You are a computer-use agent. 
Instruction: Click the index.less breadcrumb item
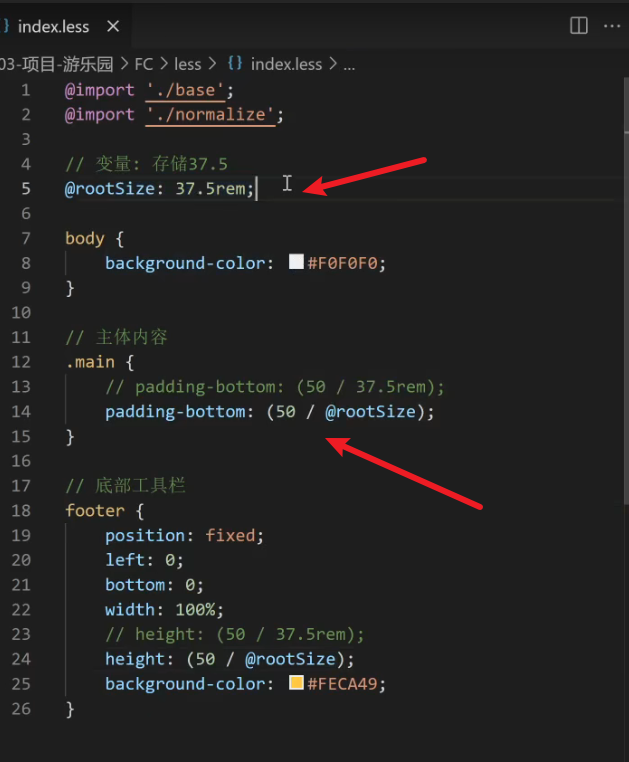[x=286, y=63]
